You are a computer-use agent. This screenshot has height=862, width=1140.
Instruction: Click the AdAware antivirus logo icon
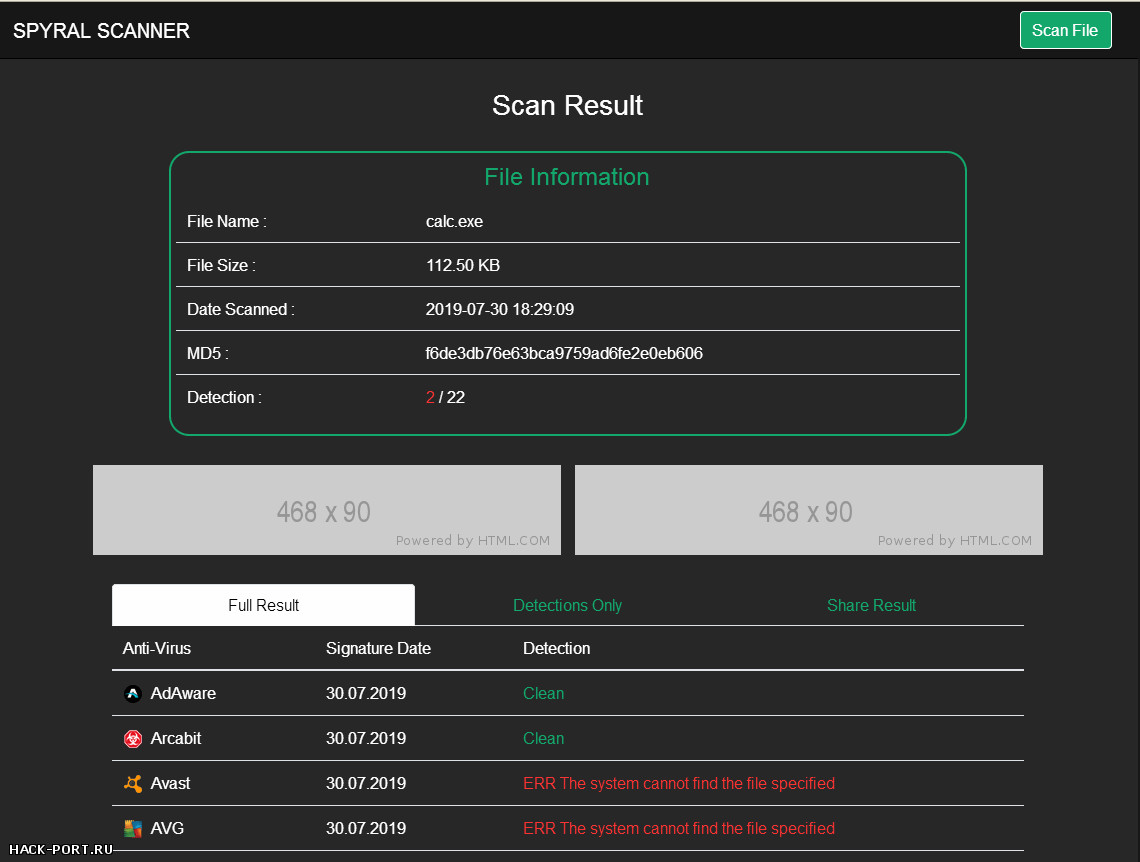[x=132, y=693]
